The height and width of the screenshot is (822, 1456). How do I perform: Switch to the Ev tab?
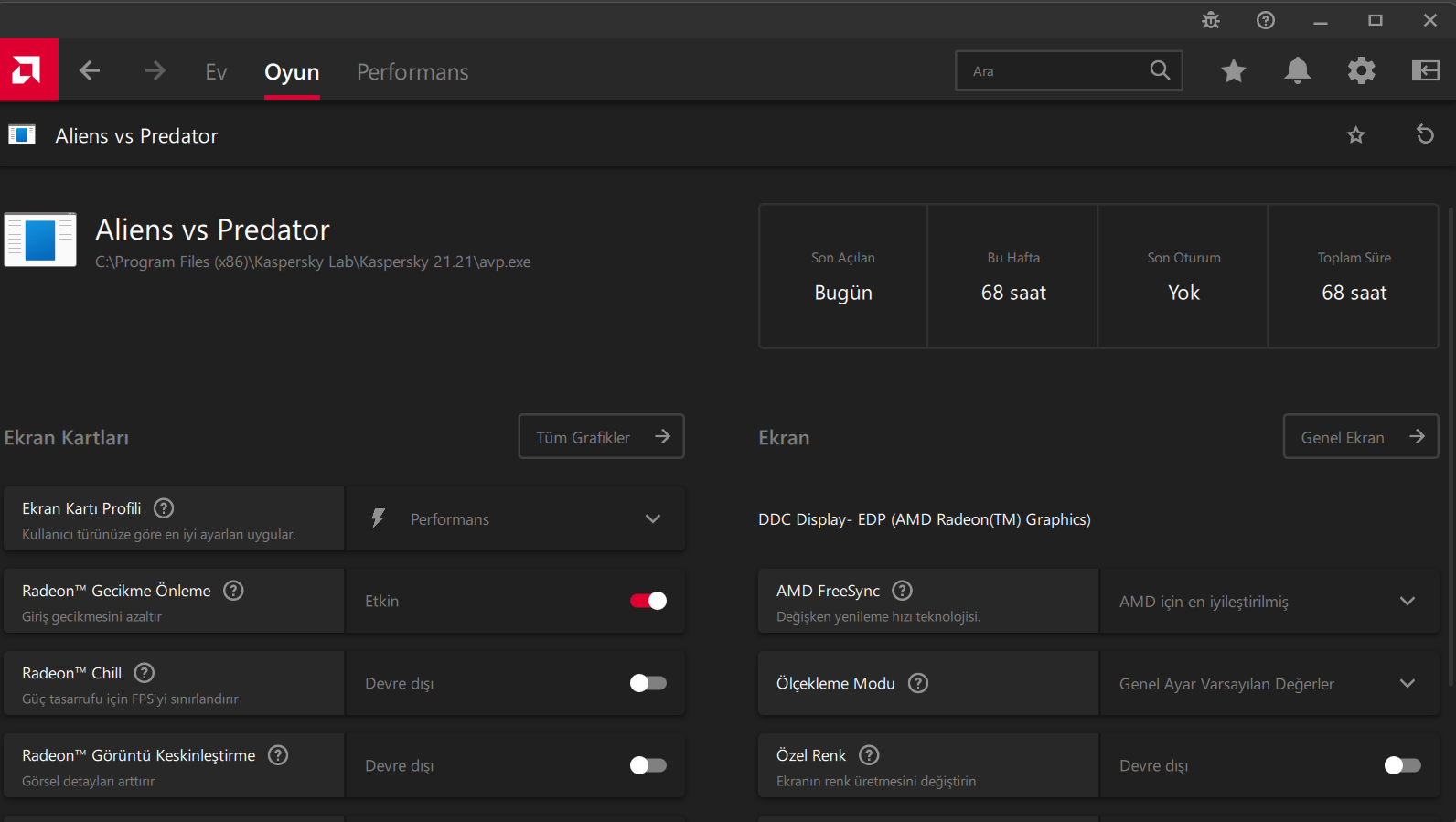click(x=216, y=71)
